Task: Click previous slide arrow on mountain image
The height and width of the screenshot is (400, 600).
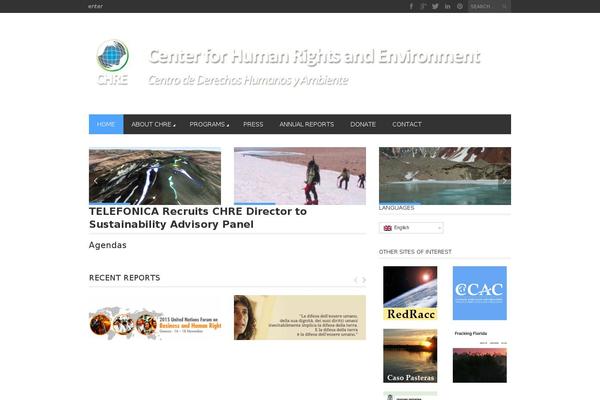Action: 96,180
